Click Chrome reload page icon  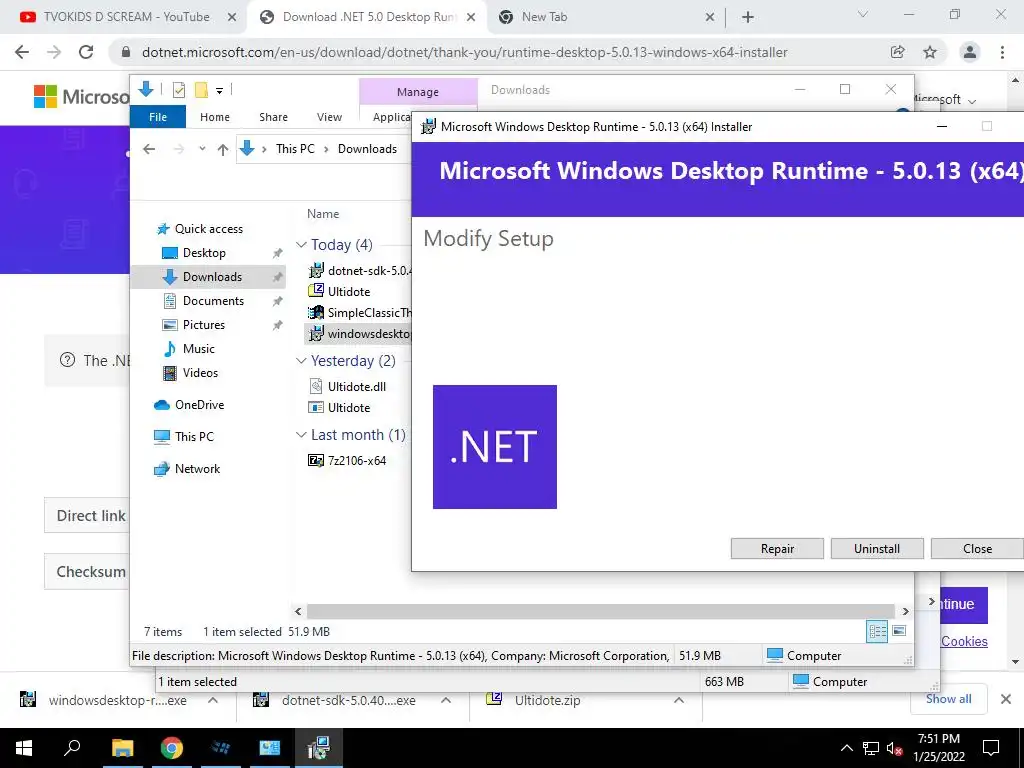tap(86, 52)
